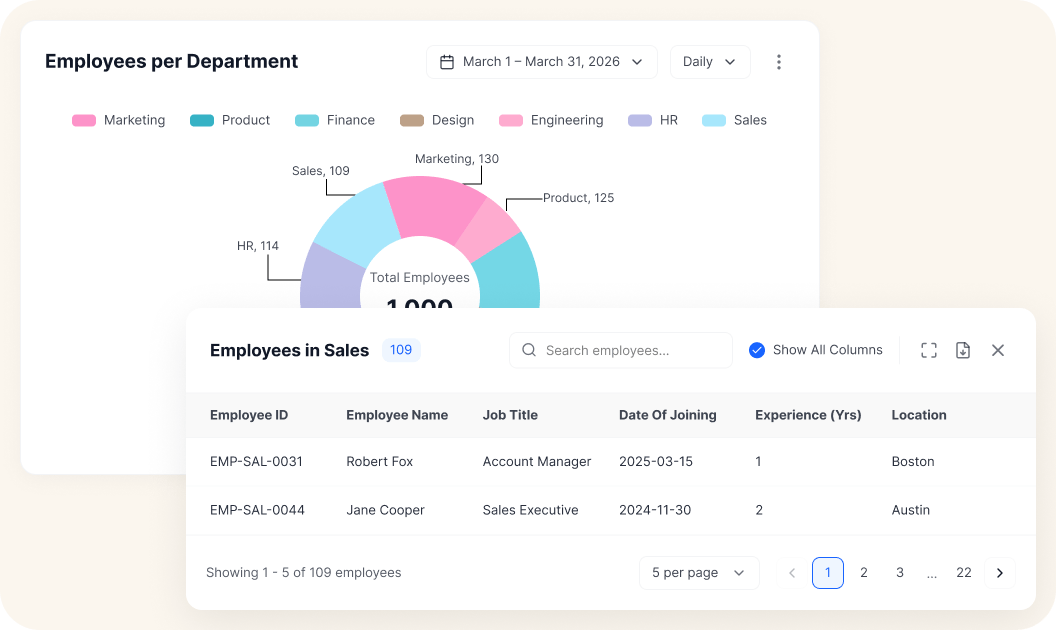This screenshot has height=630, width=1056.
Task: Sort by Location column header
Action: tap(919, 415)
